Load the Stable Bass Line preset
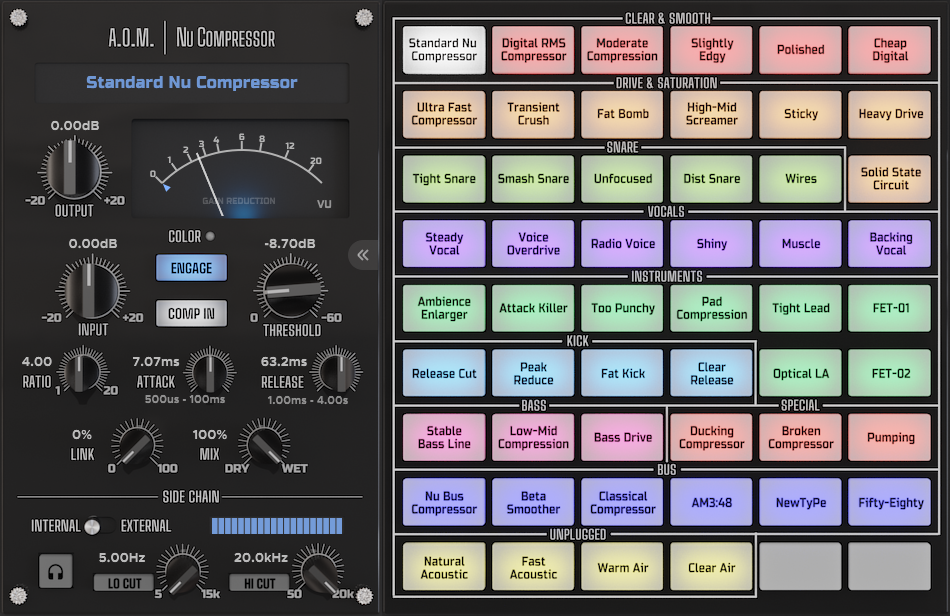The image size is (950, 616). [x=444, y=437]
